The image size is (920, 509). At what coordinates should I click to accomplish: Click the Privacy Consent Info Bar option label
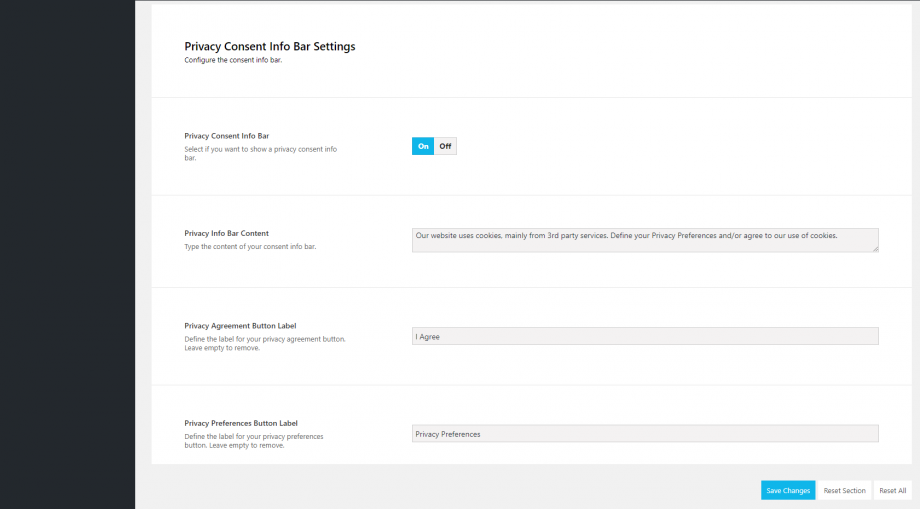pyautogui.click(x=226, y=135)
